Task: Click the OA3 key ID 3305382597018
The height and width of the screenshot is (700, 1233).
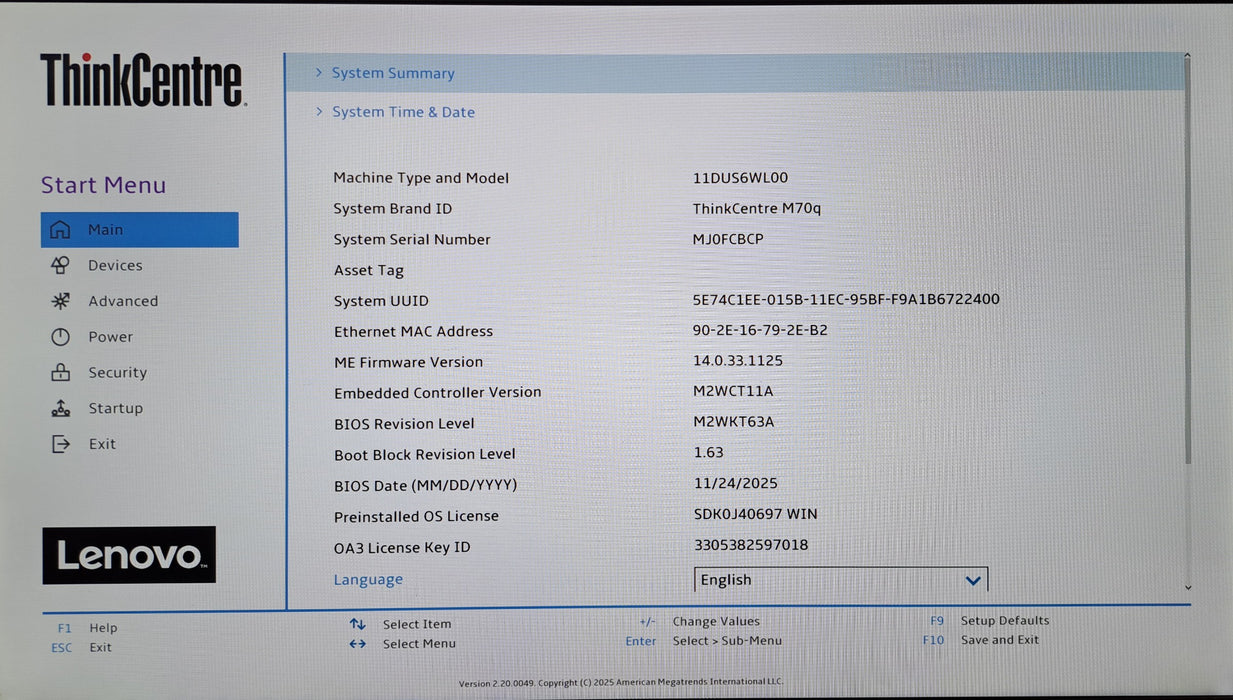Action: [751, 545]
